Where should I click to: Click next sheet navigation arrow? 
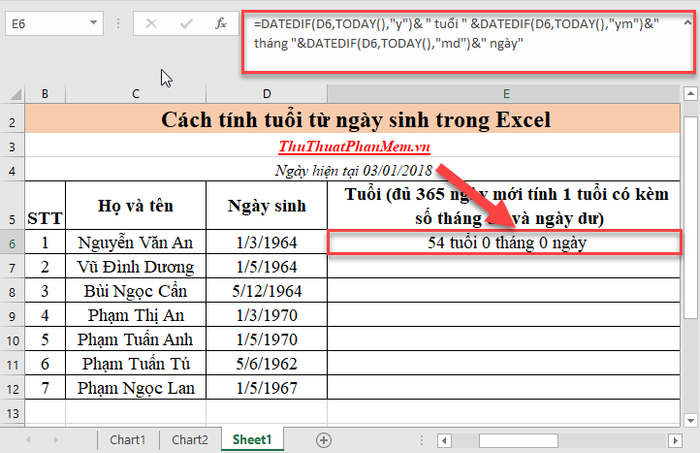point(56,440)
